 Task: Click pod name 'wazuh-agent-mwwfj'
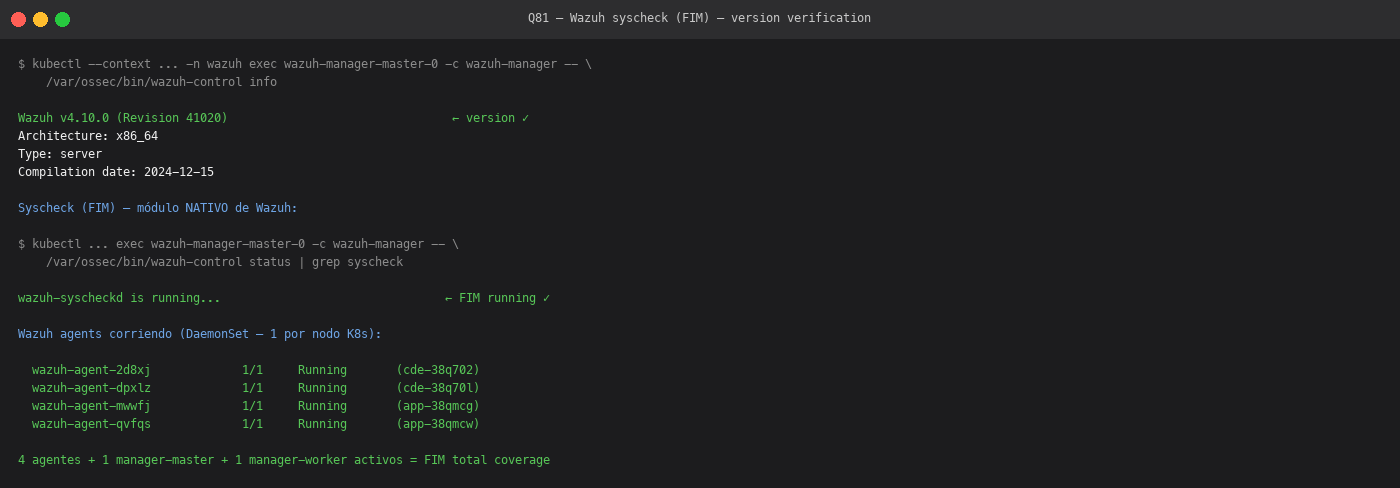point(91,406)
